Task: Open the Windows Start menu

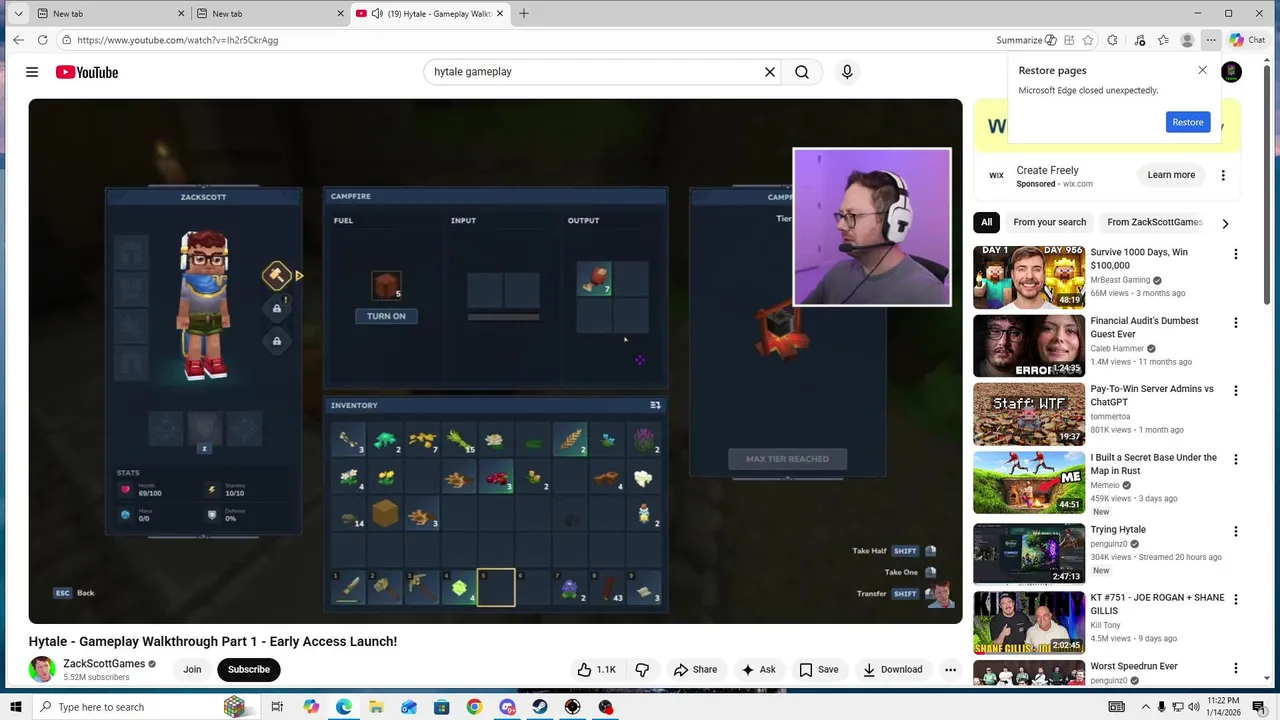Action: [16, 707]
